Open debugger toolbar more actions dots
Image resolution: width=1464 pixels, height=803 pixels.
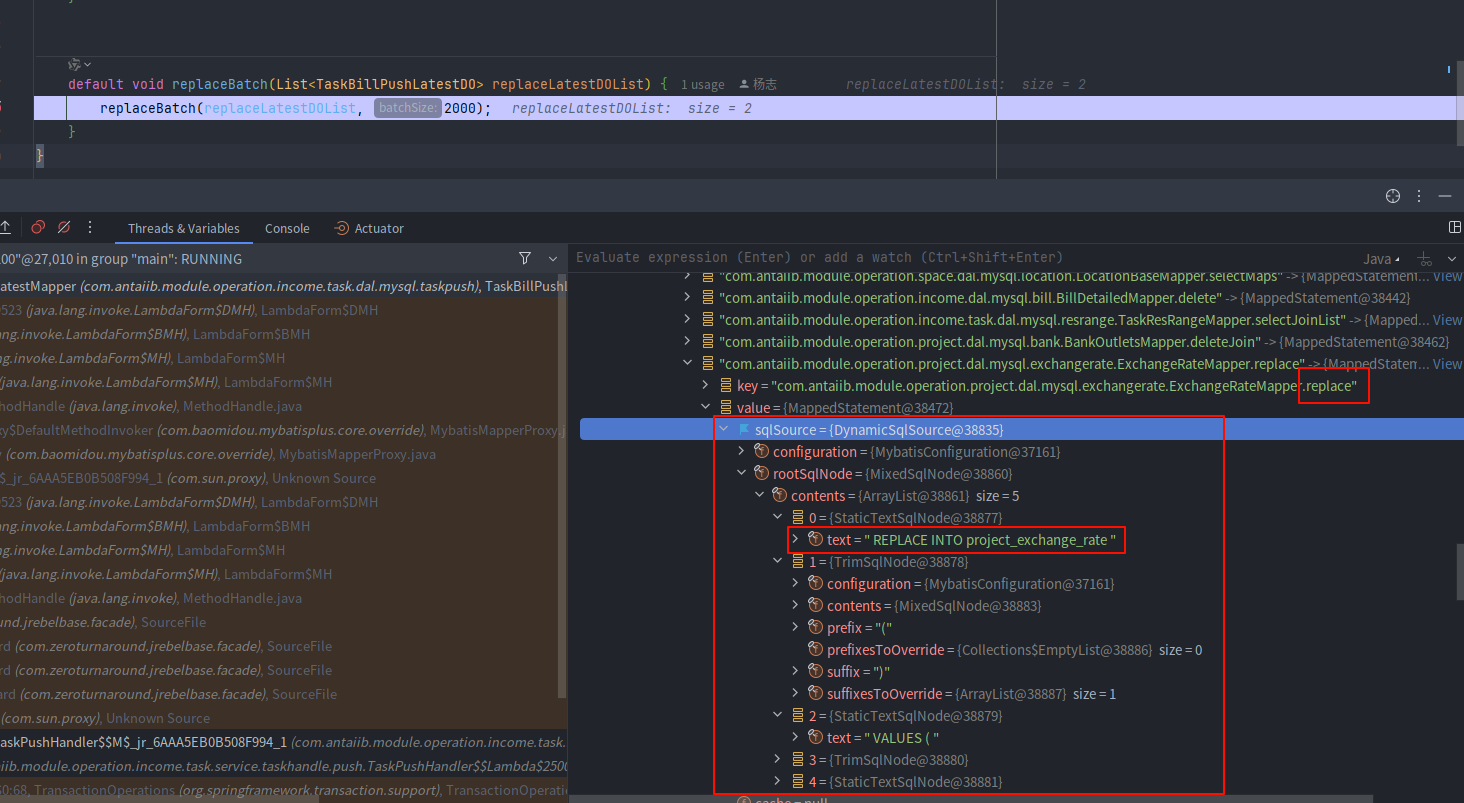(x=91, y=228)
